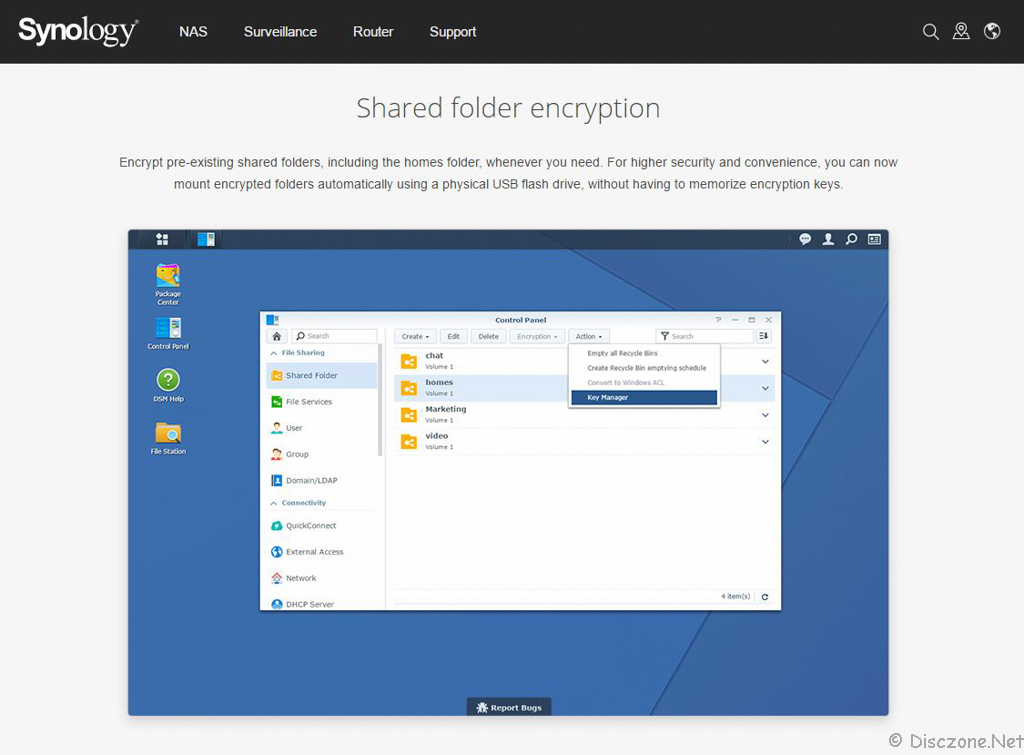Click the Edit button
Screen dimensions: 1024x755
click(x=453, y=336)
